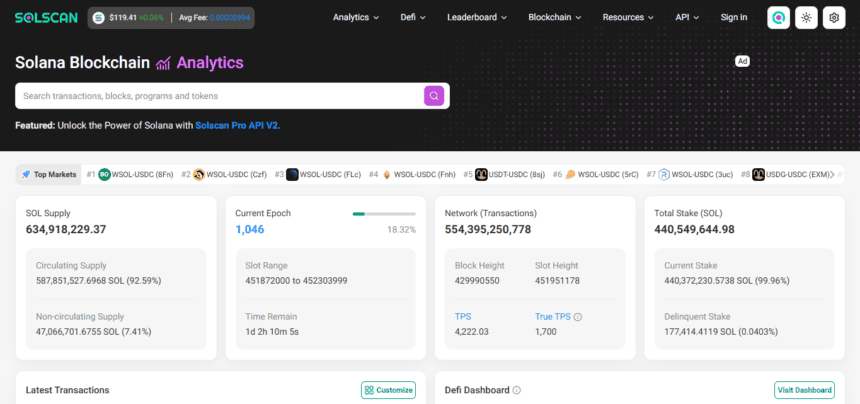Click the Avg Fee value 0.00000994
This screenshot has width=860, height=404.
pos(230,18)
